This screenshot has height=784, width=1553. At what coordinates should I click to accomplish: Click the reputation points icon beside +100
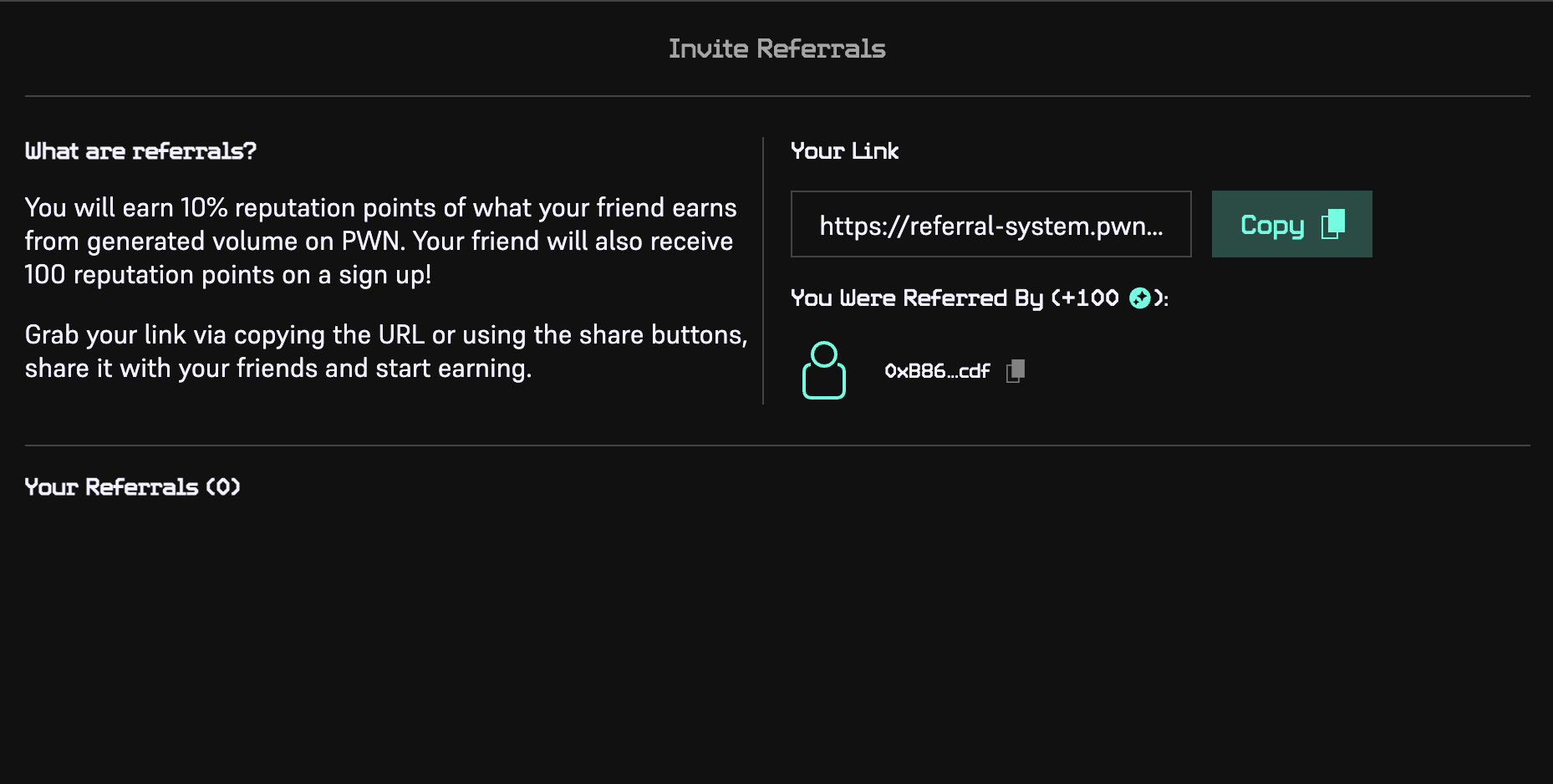coord(1139,298)
